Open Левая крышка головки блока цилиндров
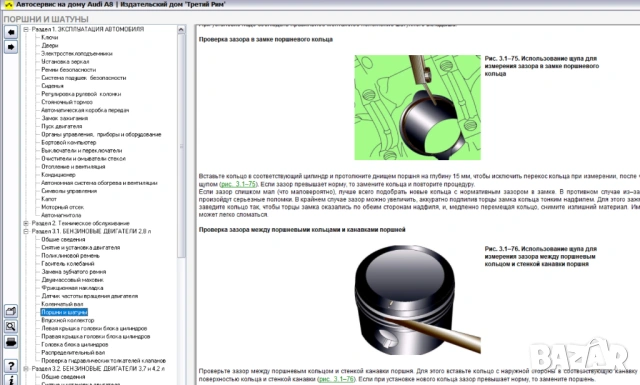This screenshot has width=640, height=385. [x=94, y=328]
